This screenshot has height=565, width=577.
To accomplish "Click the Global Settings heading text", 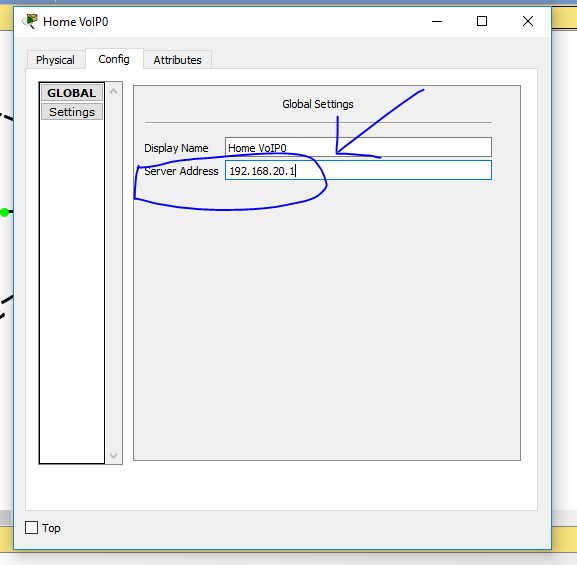I will (318, 104).
